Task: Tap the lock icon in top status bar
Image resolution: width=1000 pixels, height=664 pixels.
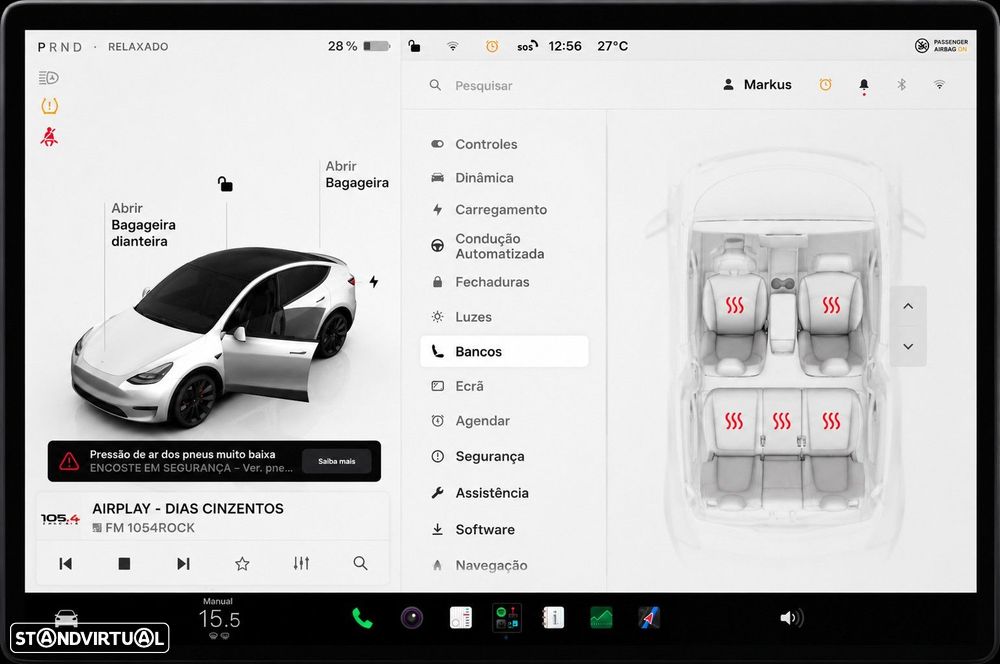Action: point(414,46)
